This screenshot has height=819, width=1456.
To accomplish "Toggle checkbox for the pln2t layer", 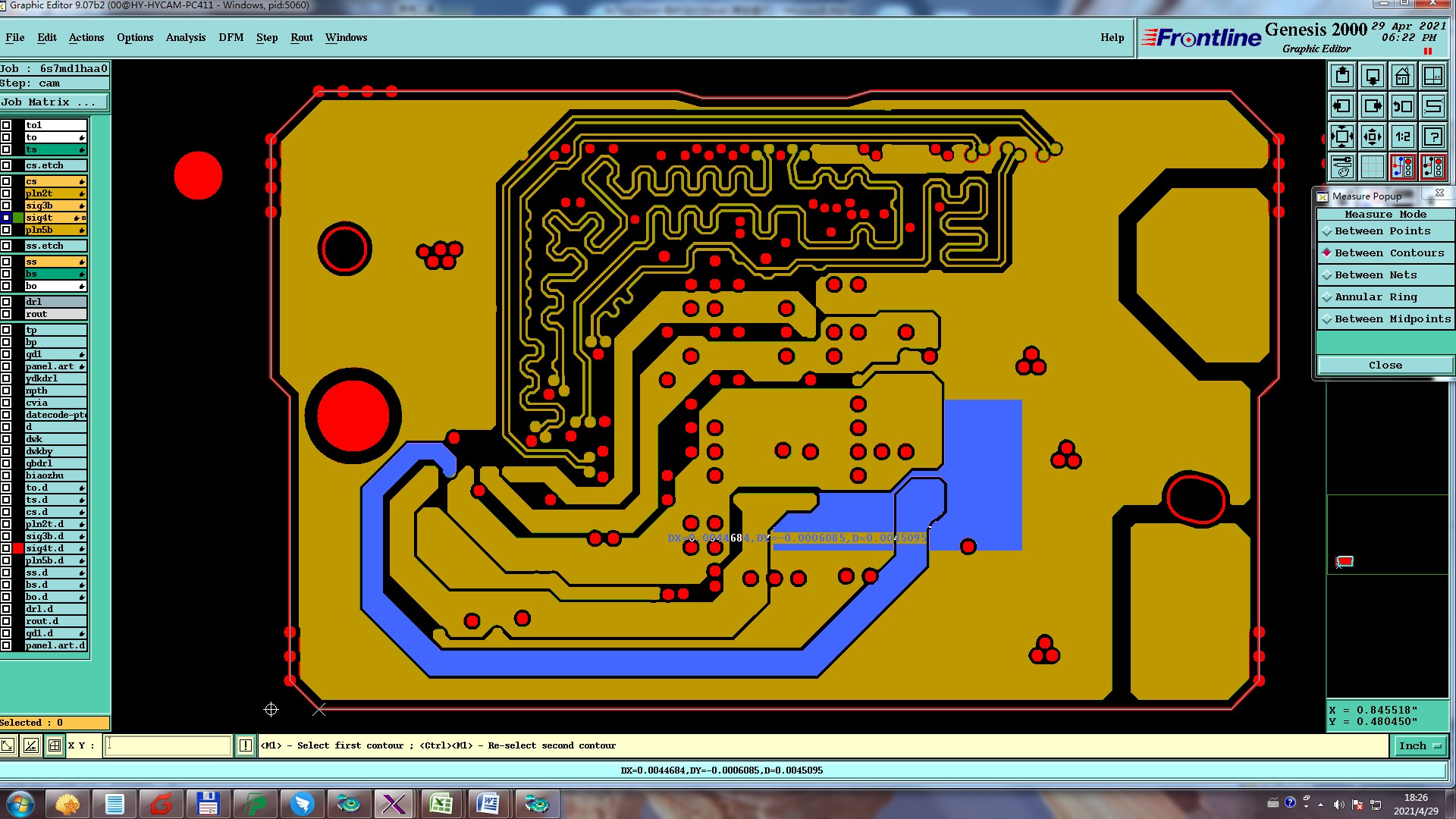I will coord(6,193).
